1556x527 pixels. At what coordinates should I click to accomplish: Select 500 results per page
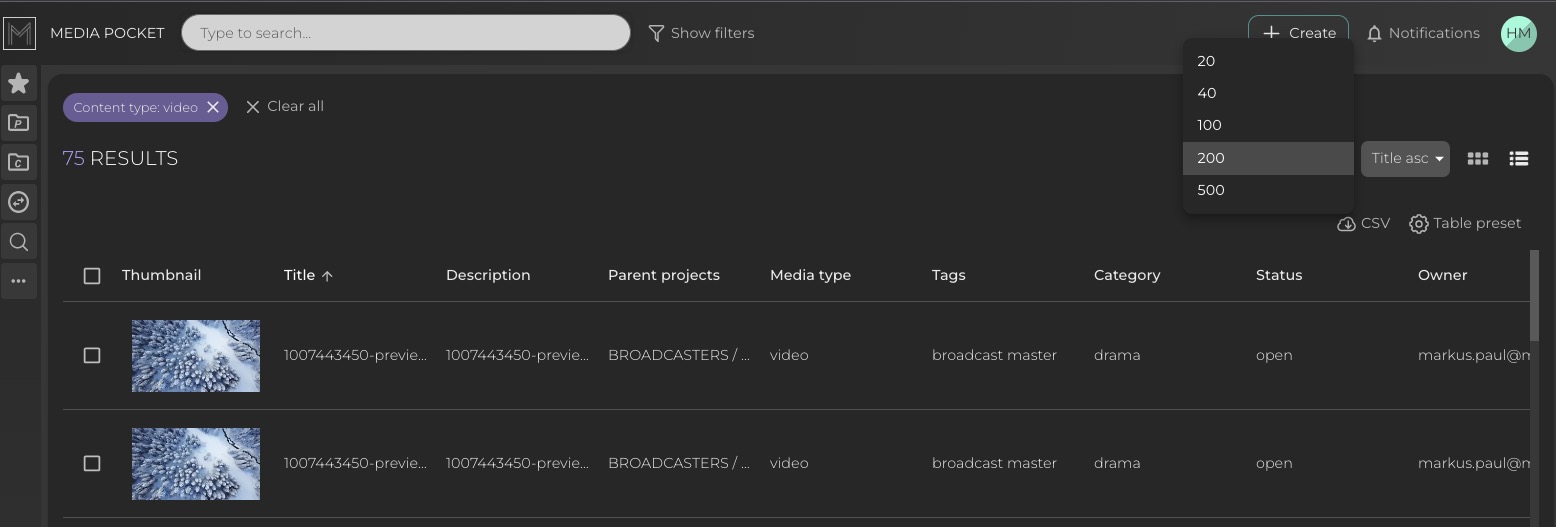(1211, 190)
